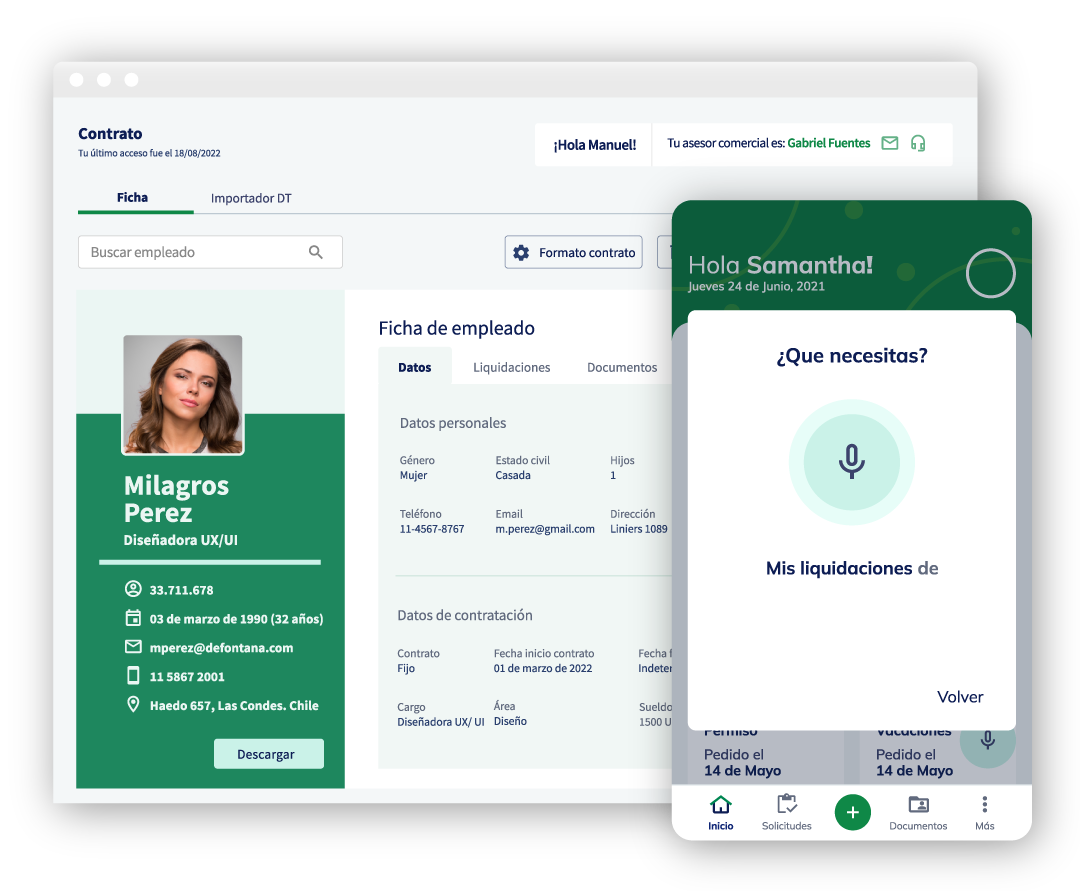The image size is (1080, 891).
Task: Tap the profile avatar circle in mobile header
Action: coord(990,274)
